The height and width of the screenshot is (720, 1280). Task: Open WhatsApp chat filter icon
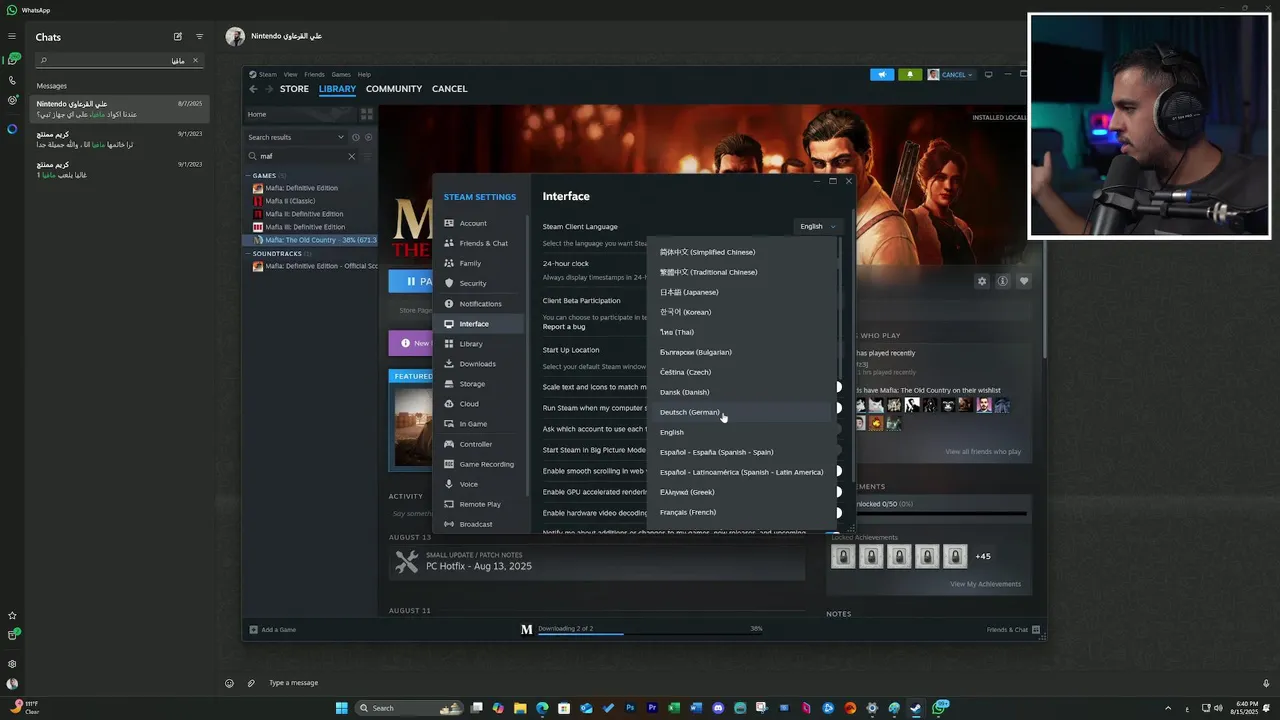tap(199, 37)
